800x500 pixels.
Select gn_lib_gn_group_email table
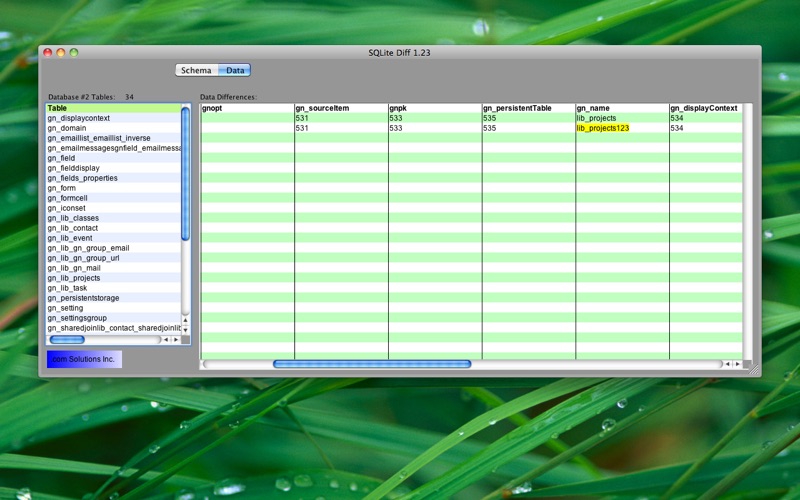[x=114, y=248]
